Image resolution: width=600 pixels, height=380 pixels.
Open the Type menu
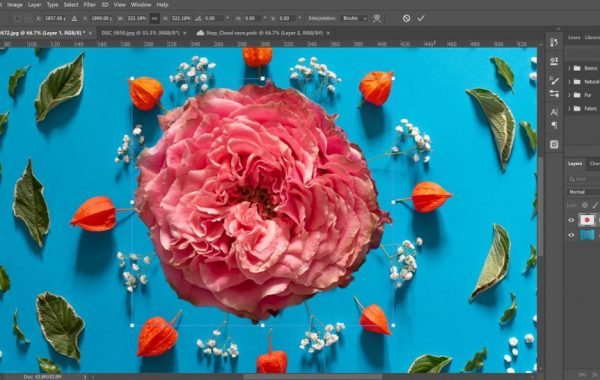[52, 5]
